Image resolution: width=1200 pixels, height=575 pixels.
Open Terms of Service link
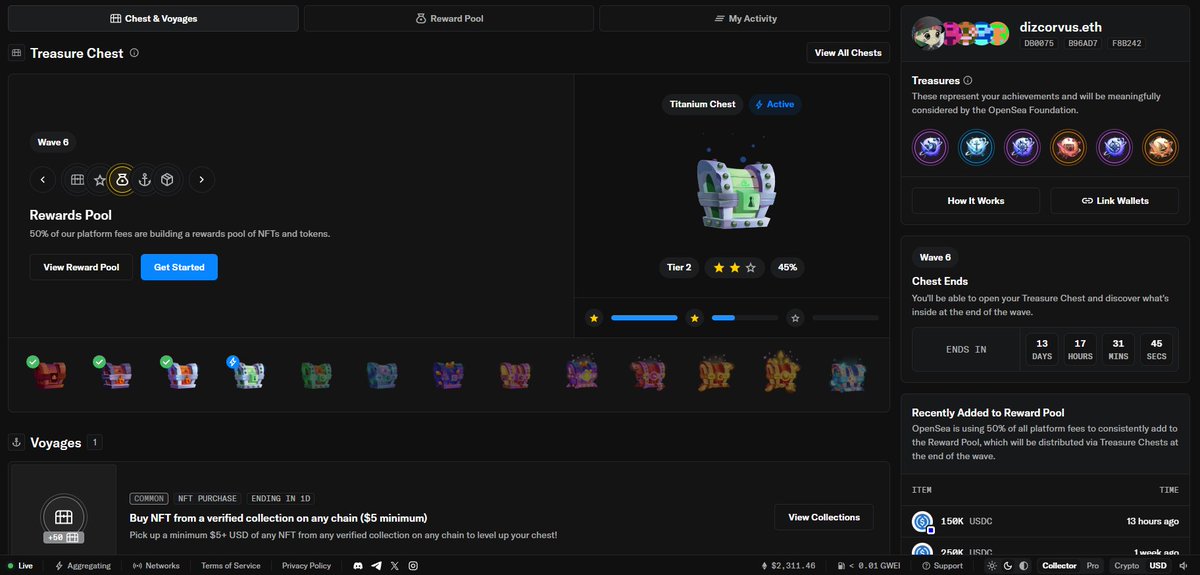click(x=231, y=566)
